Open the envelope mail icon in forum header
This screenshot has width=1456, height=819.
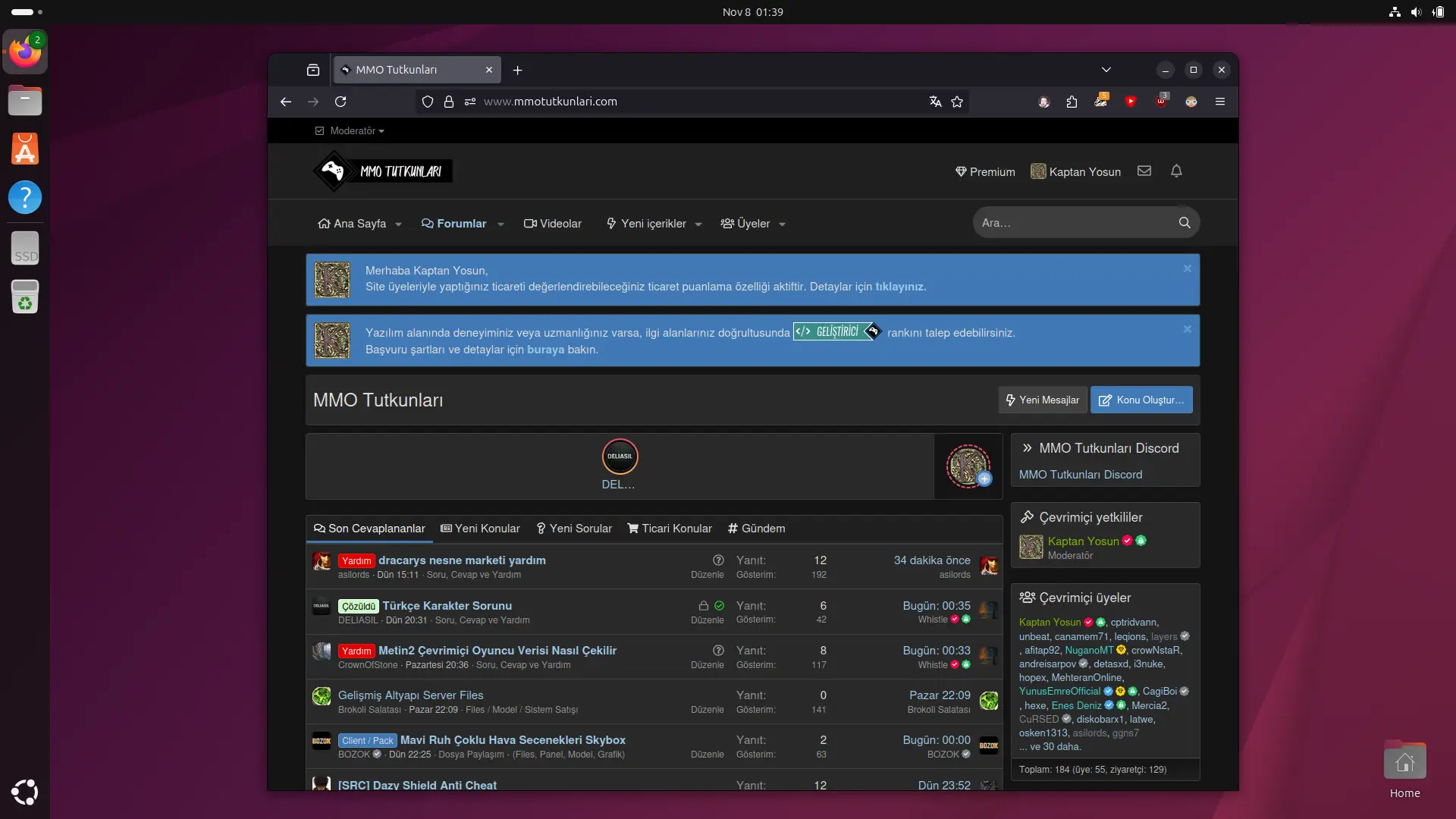coord(1144,171)
